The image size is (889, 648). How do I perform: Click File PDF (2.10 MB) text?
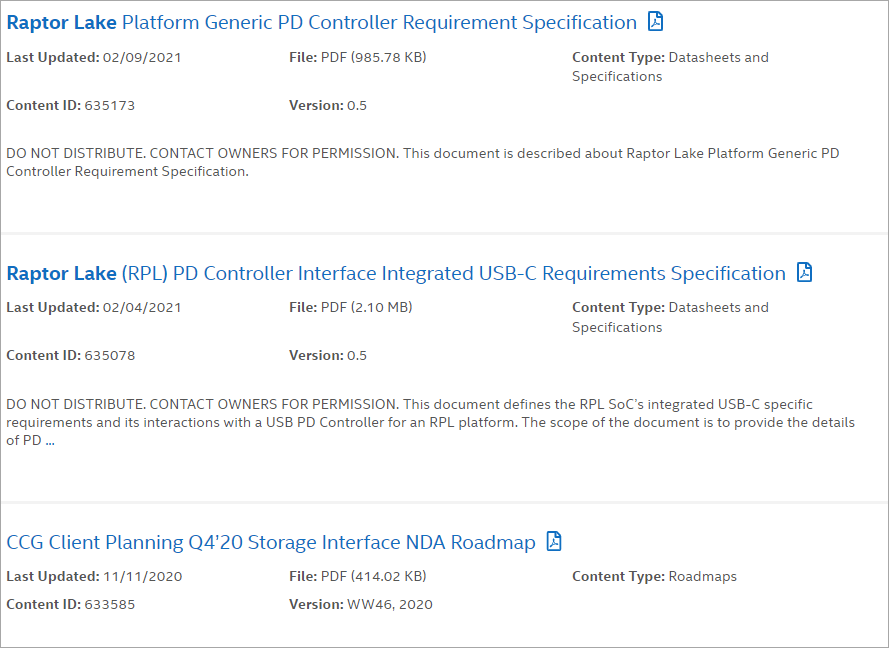coord(351,307)
